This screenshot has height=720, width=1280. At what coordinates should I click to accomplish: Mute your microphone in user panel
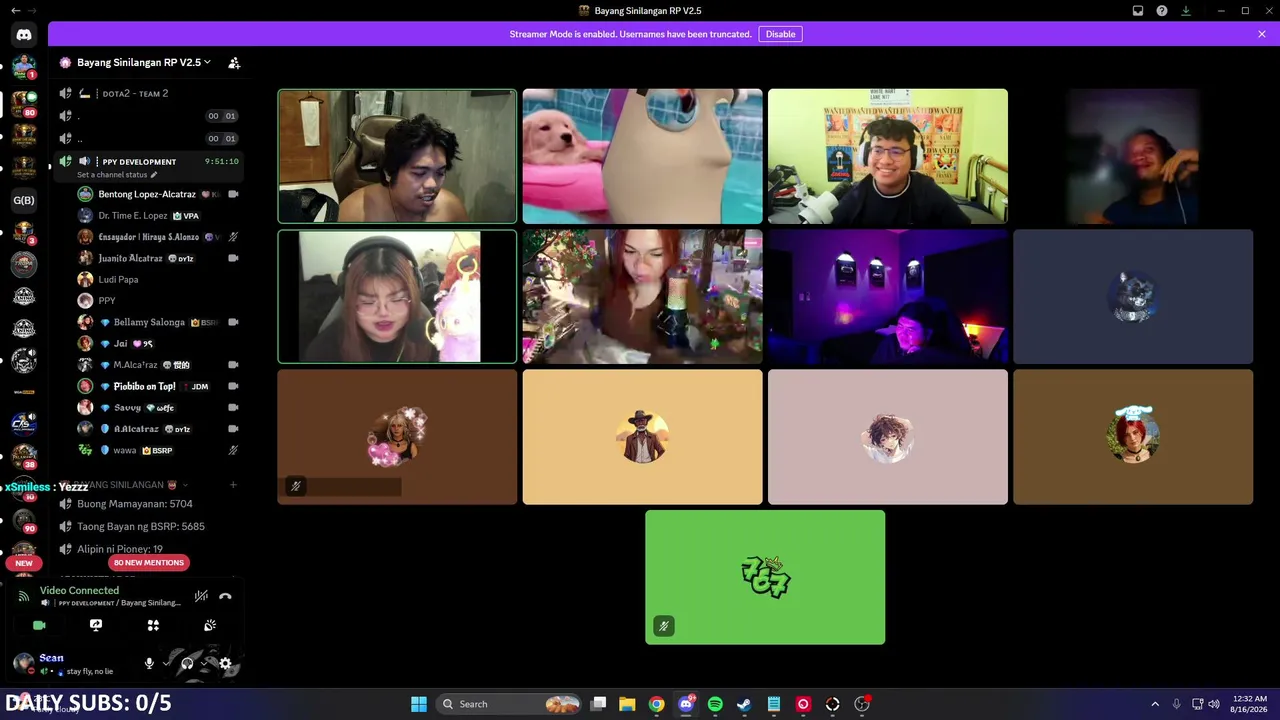pos(149,663)
